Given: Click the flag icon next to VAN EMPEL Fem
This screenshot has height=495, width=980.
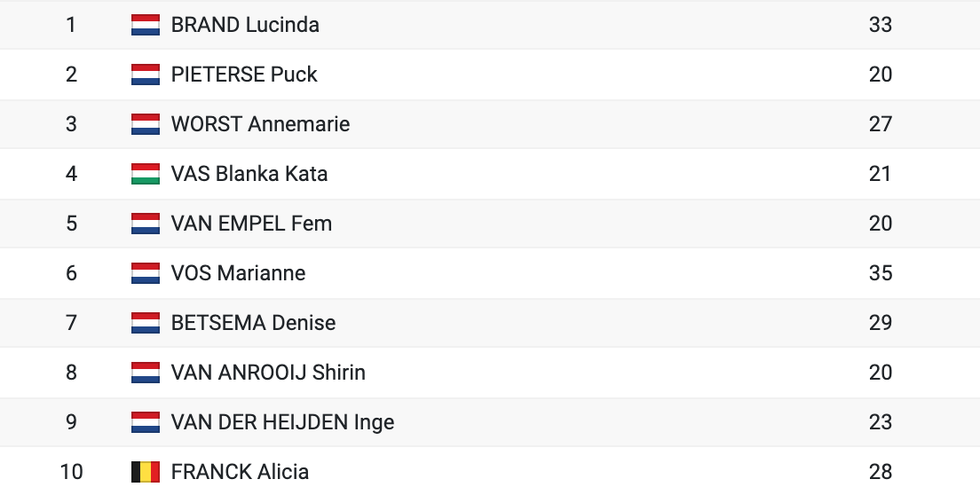Looking at the screenshot, I should pyautogui.click(x=146, y=224).
